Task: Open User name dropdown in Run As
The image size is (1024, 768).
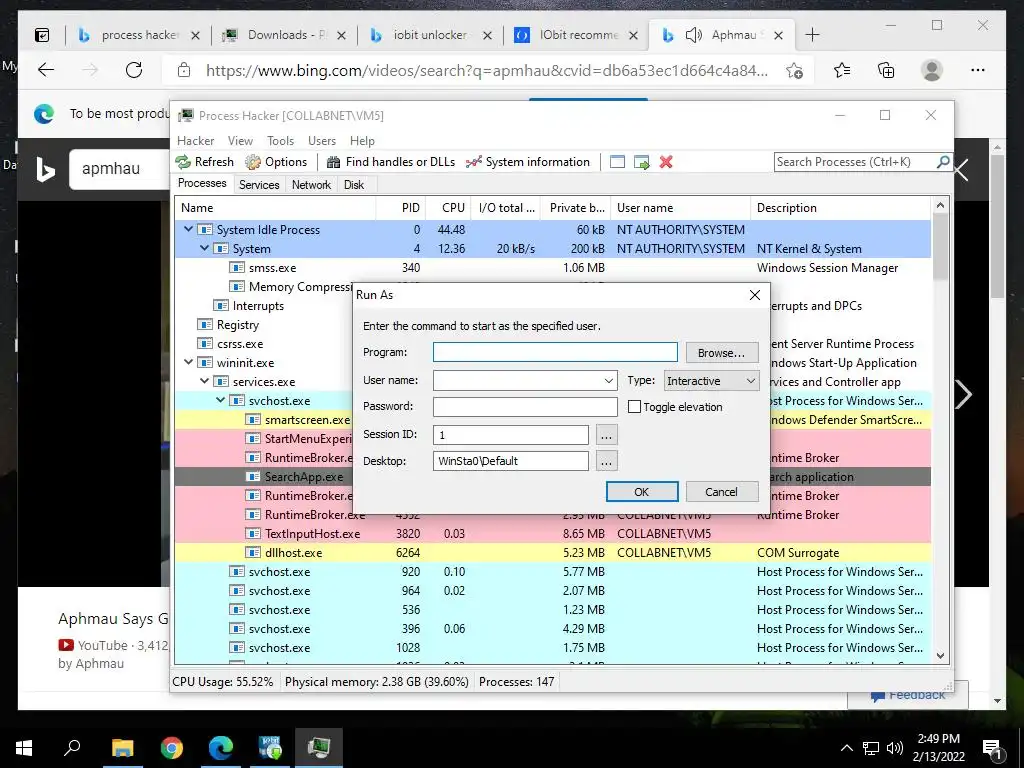Action: [608, 381]
